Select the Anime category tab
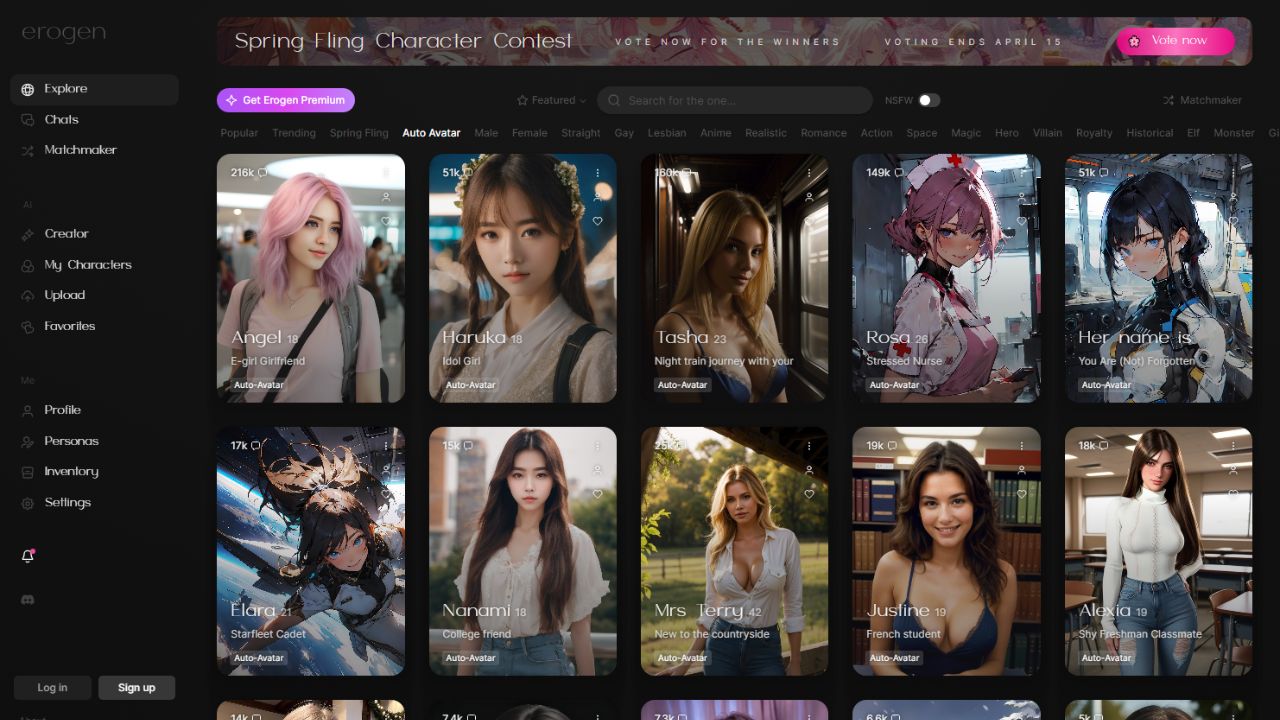This screenshot has width=1280, height=720. 715,133
